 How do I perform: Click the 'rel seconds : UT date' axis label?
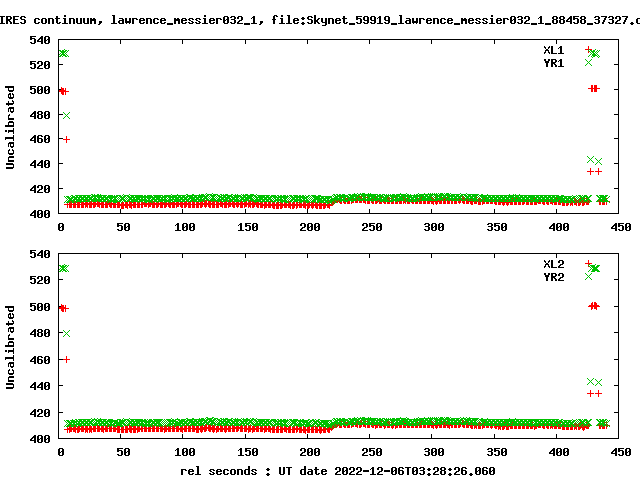pyautogui.click(x=338, y=471)
